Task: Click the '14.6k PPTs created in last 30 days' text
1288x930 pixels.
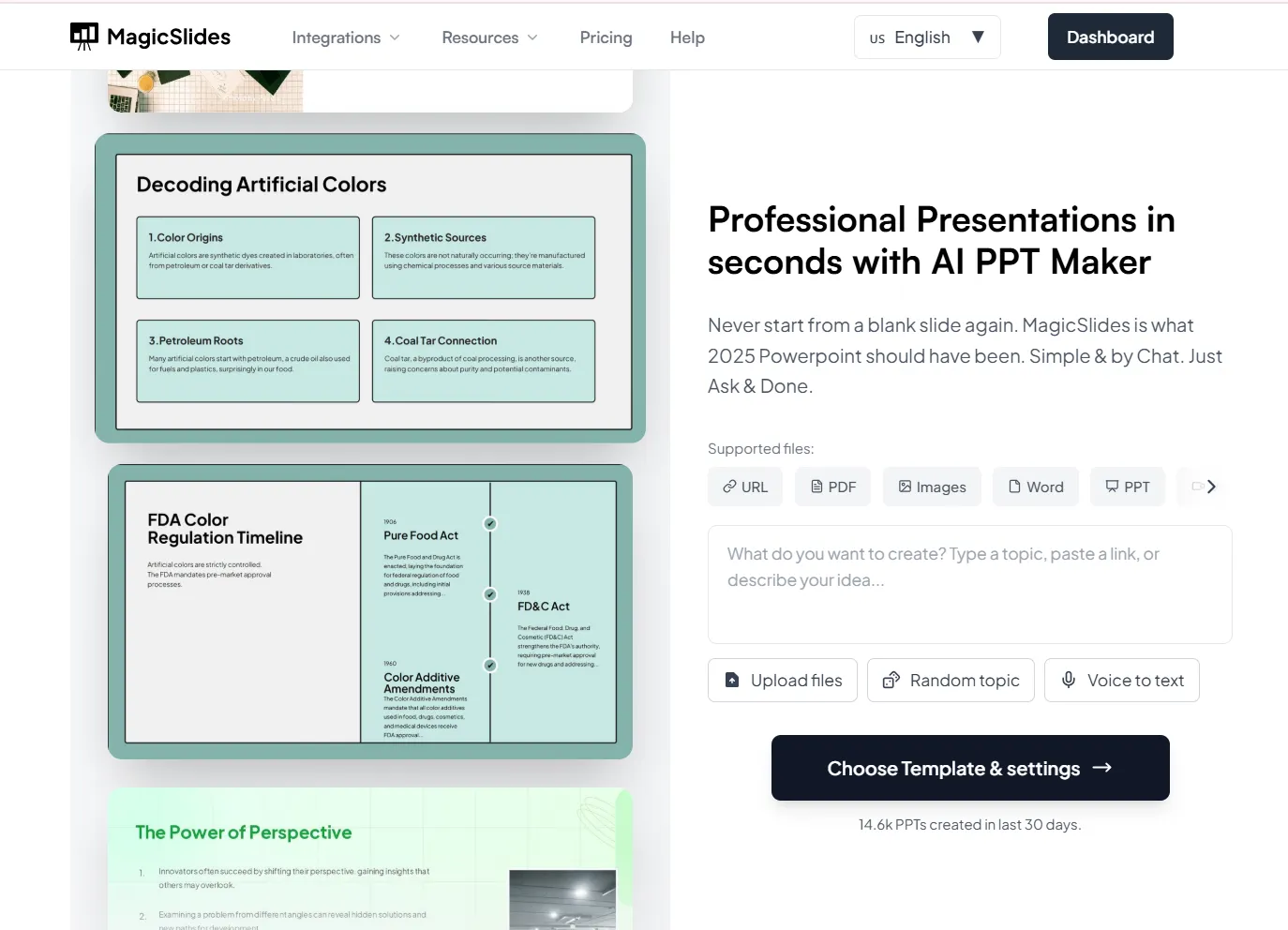Action: [x=970, y=825]
